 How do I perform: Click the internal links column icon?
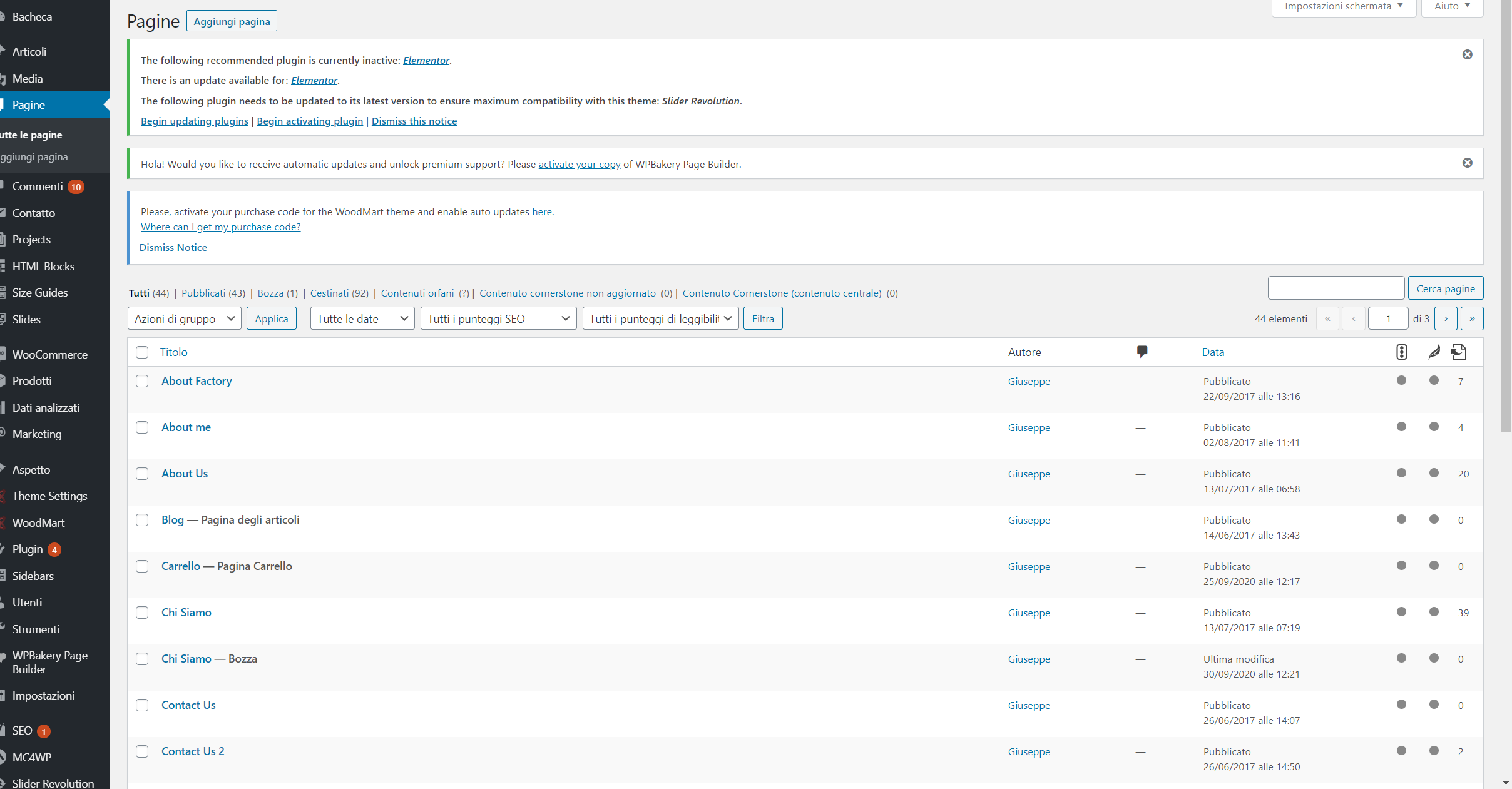(1459, 352)
